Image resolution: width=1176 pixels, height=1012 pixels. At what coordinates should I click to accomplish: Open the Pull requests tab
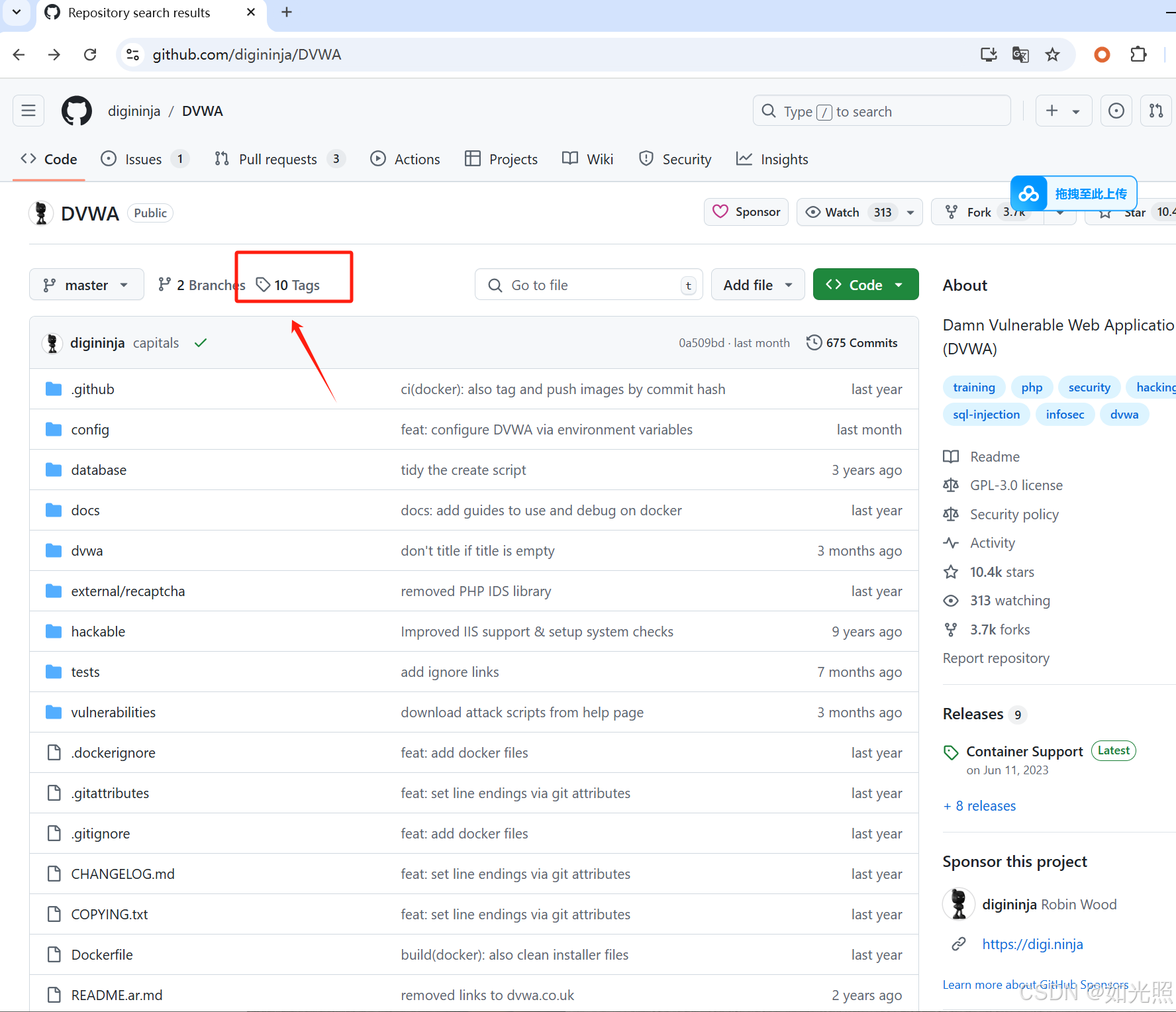click(279, 160)
